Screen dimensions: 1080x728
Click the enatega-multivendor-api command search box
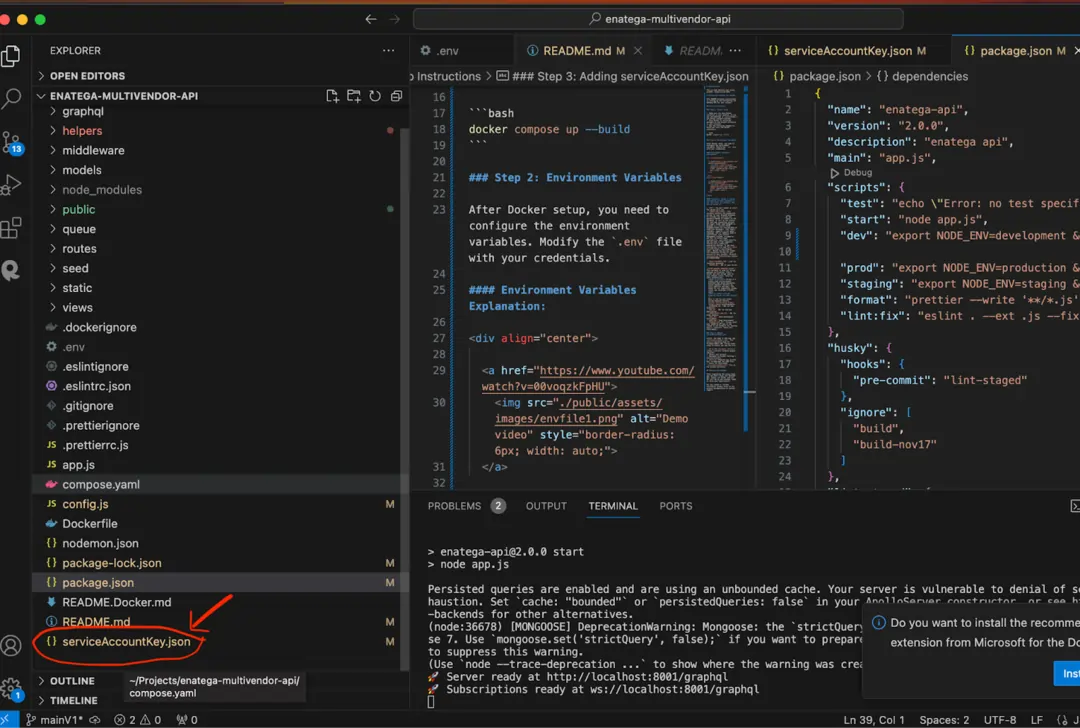pyautogui.click(x=659, y=19)
